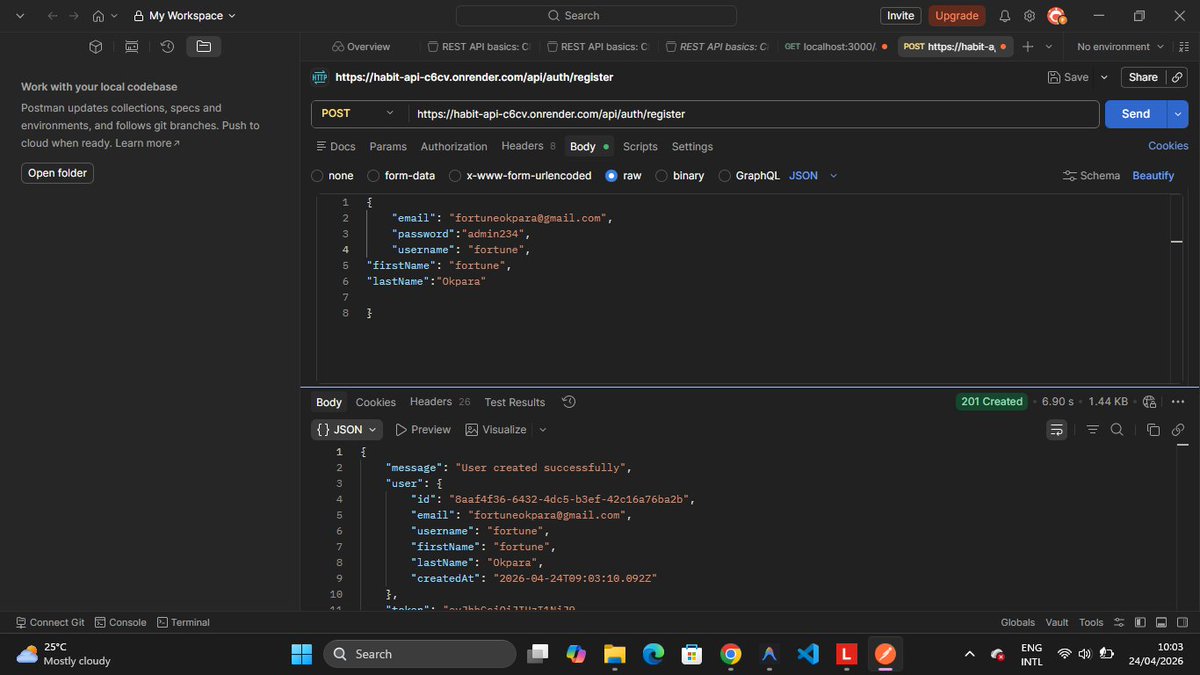Search within the response body
Image resolution: width=1200 pixels, height=675 pixels.
click(1117, 430)
